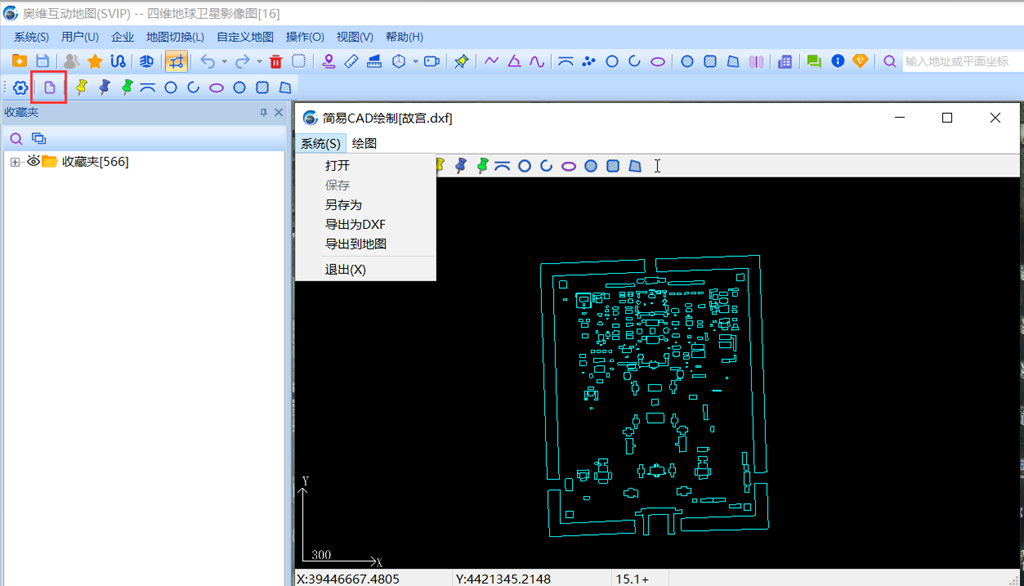
Task: Click the red-highlighted new document icon
Action: (x=49, y=87)
